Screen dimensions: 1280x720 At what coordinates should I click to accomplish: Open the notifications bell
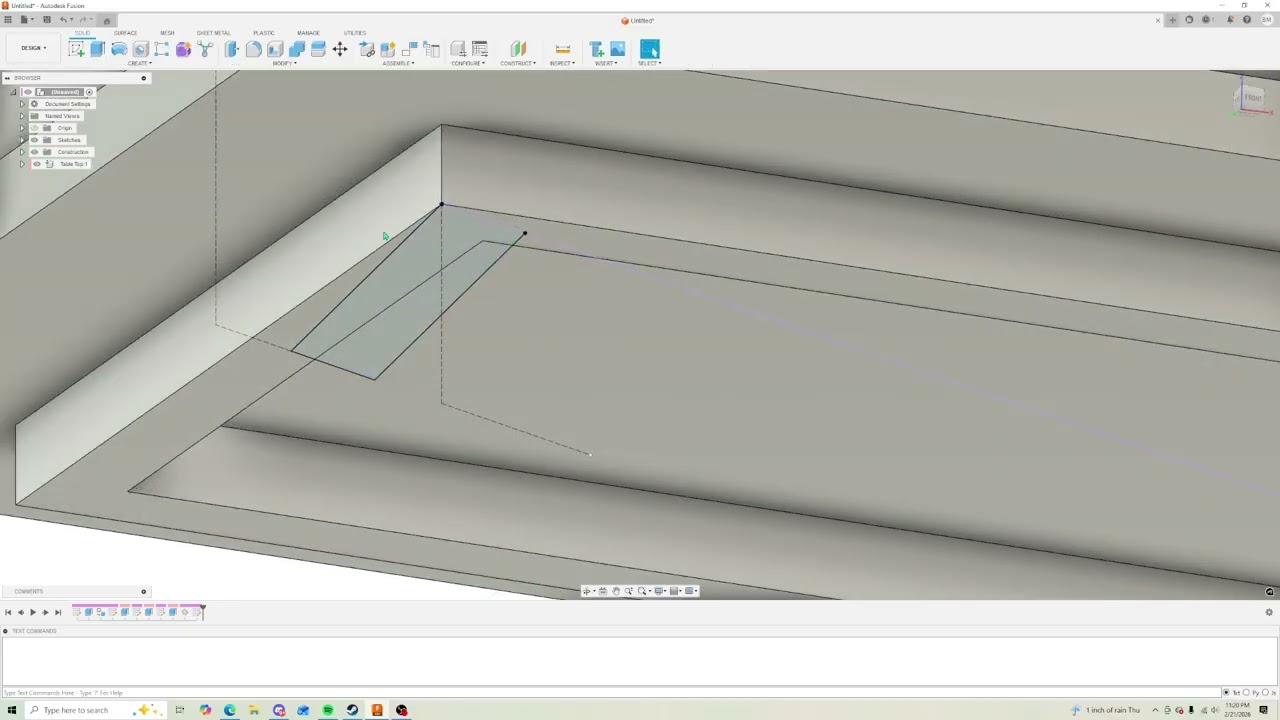tap(1230, 20)
